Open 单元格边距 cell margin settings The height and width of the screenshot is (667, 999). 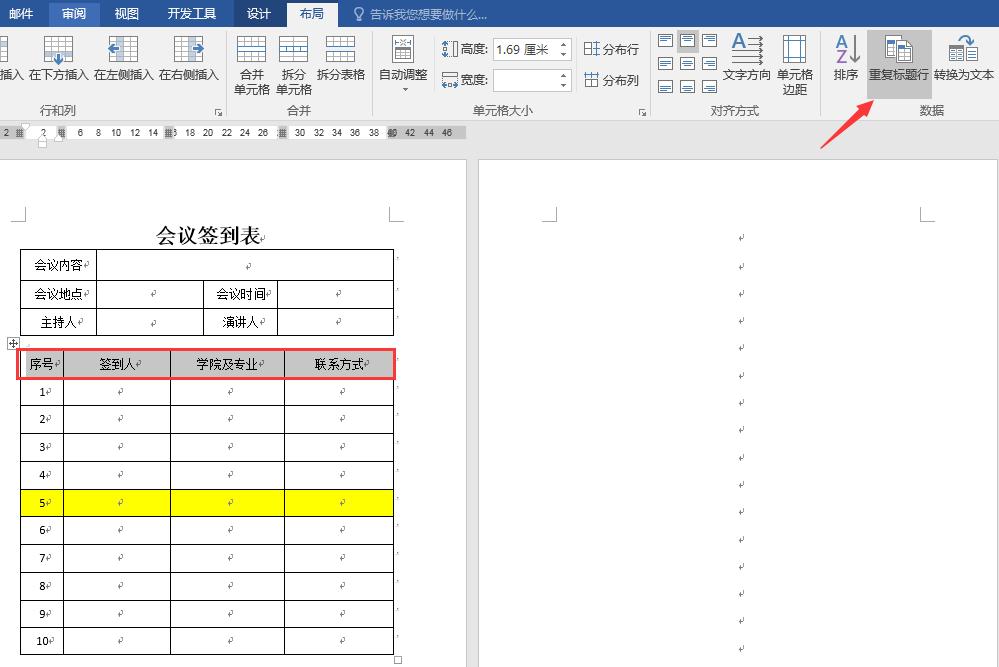(x=794, y=60)
